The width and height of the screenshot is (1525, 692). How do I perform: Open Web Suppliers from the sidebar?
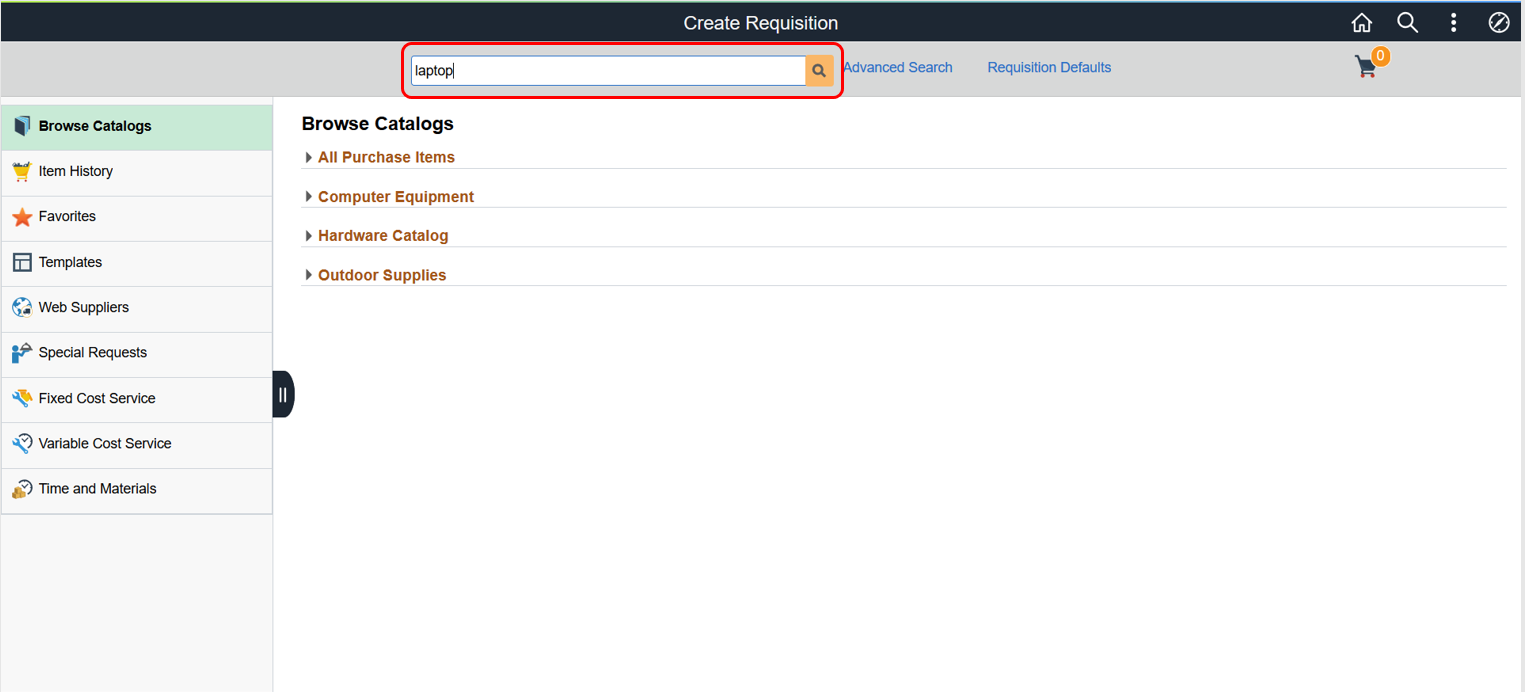pos(137,309)
